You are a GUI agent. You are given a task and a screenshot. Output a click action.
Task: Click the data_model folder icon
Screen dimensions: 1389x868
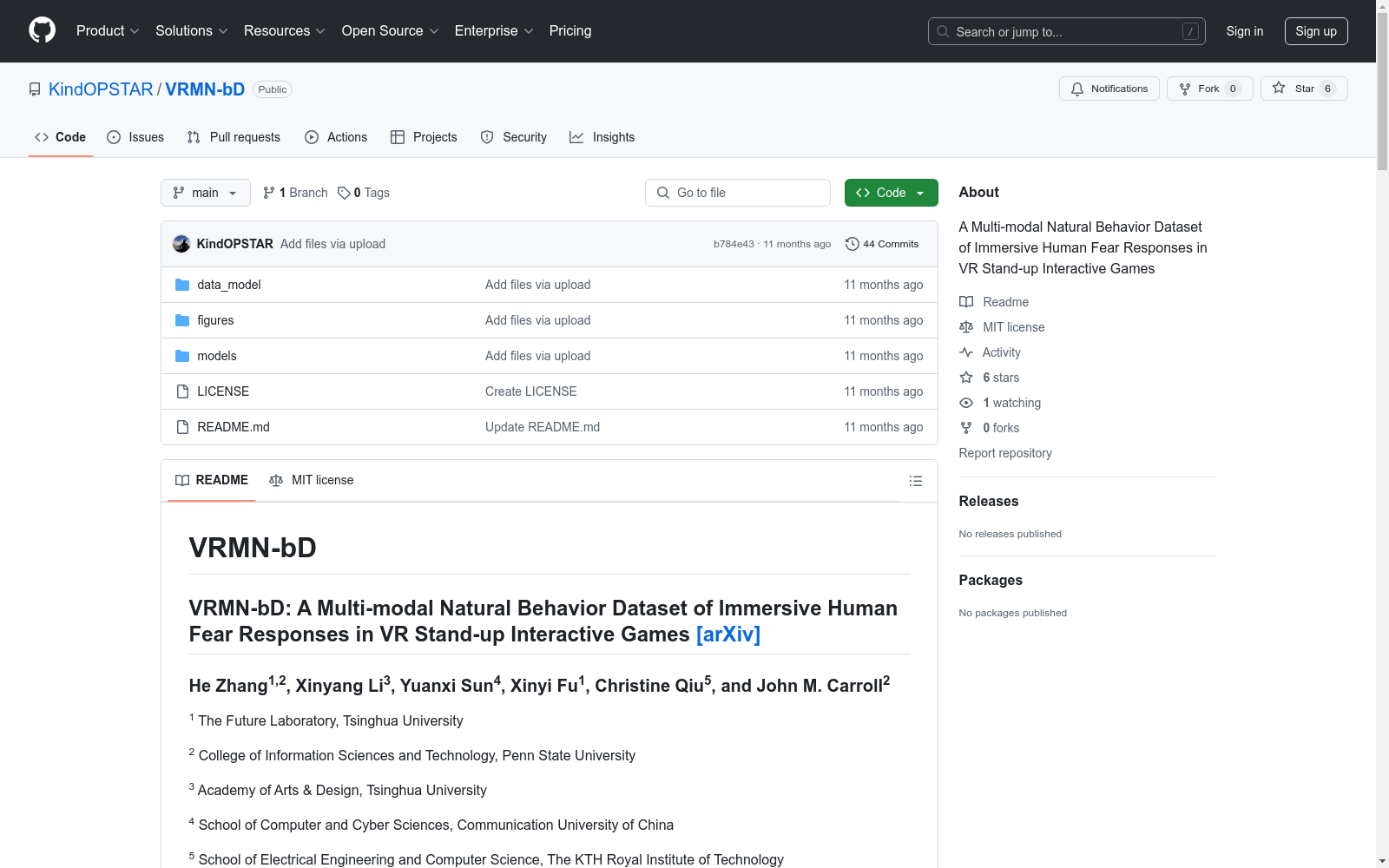click(182, 285)
